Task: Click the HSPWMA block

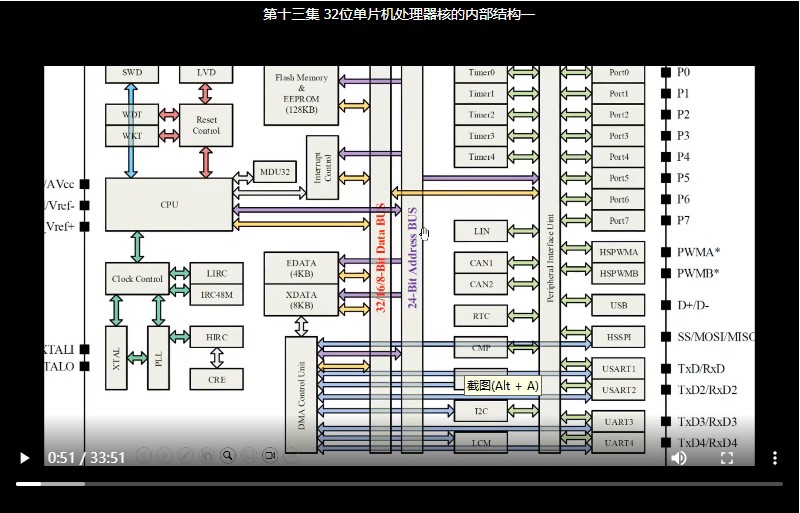Action: [x=618, y=252]
